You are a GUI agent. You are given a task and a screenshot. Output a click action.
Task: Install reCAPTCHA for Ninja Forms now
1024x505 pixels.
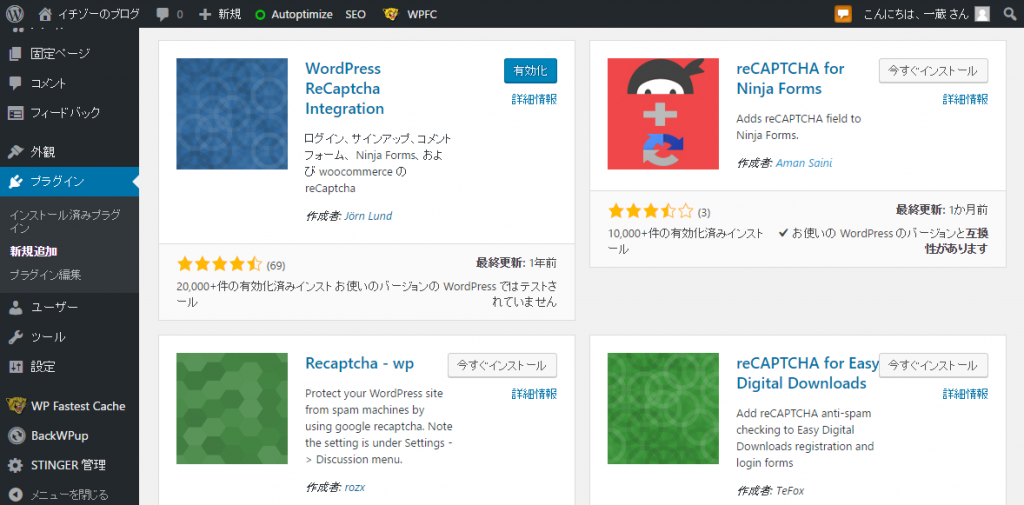tap(933, 71)
